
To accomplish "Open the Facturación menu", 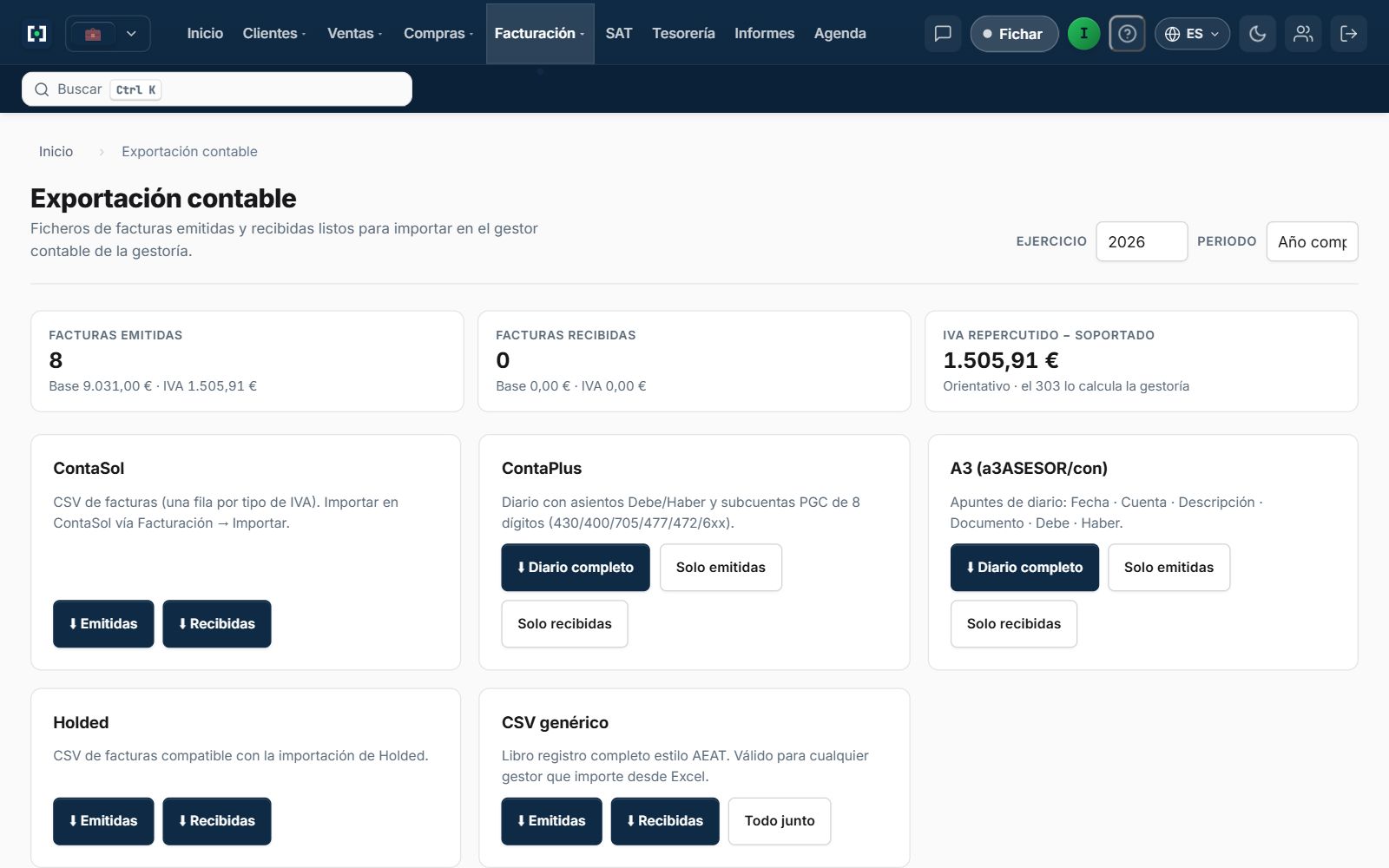I will click(x=540, y=33).
